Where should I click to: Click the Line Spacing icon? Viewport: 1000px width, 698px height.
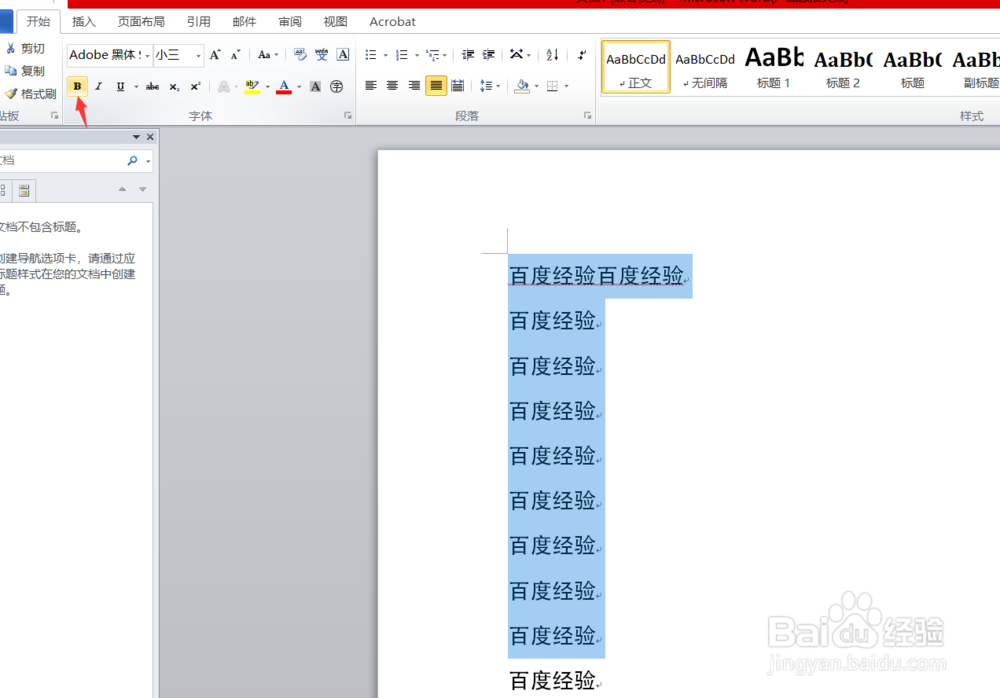point(486,85)
